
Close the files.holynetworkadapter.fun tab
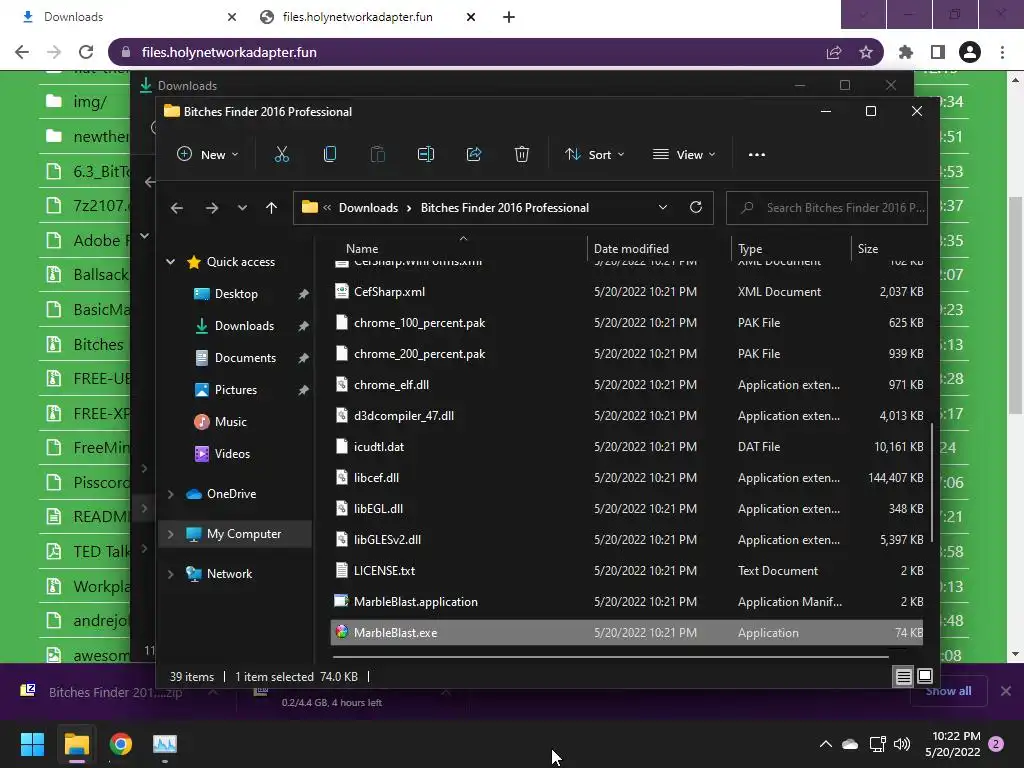click(x=471, y=17)
